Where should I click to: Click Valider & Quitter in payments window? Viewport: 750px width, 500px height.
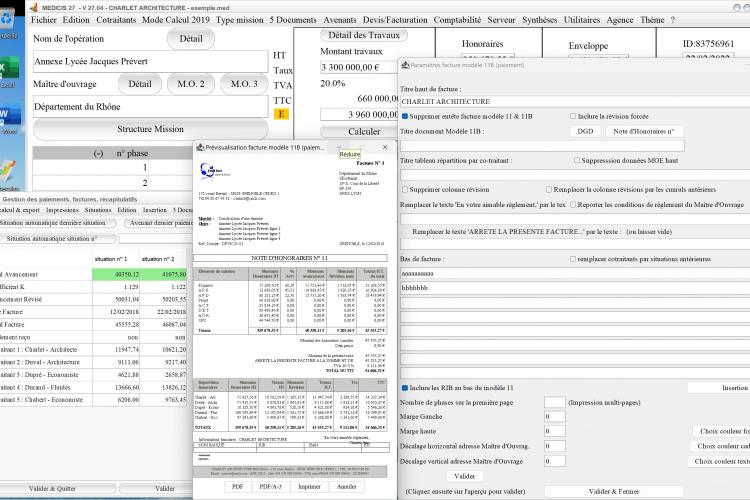[53, 489]
